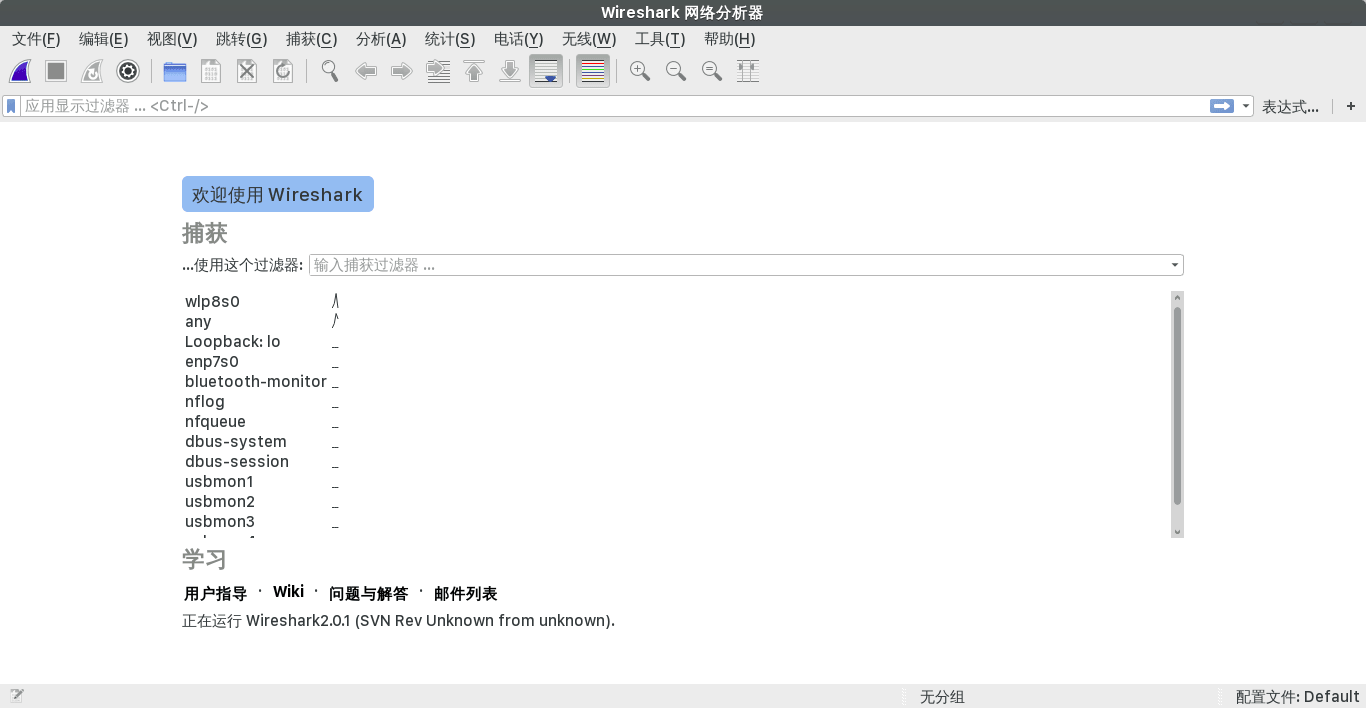Open the 统计(S) menu
Image resolution: width=1366 pixels, height=708 pixels.
(450, 39)
